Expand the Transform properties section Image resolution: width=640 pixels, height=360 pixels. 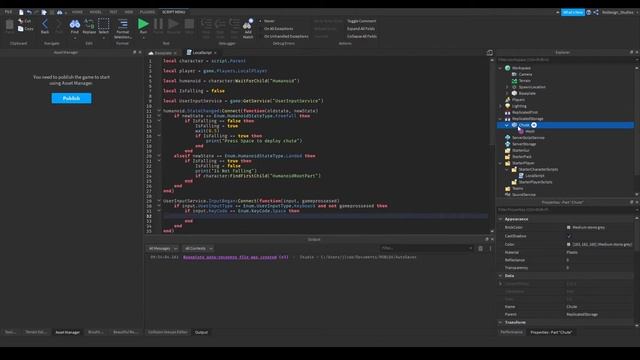click(x=500, y=322)
